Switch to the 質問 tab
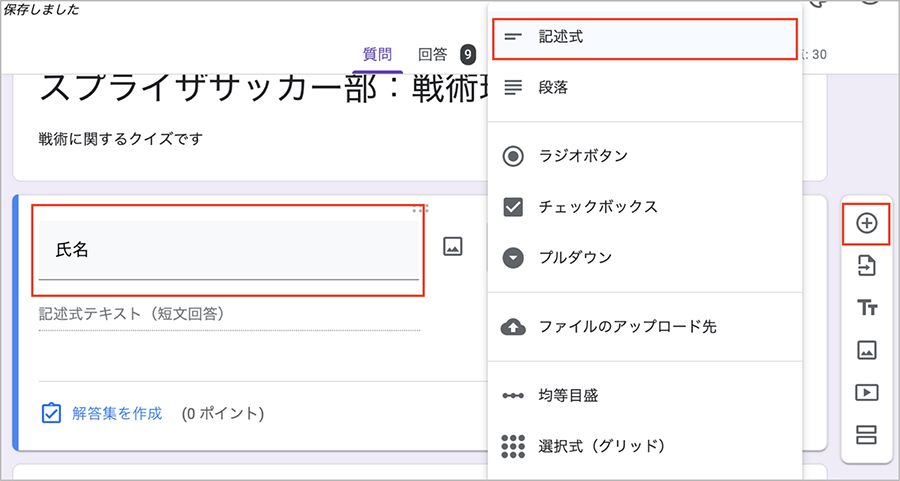Image resolution: width=900 pixels, height=481 pixels. coord(377,54)
